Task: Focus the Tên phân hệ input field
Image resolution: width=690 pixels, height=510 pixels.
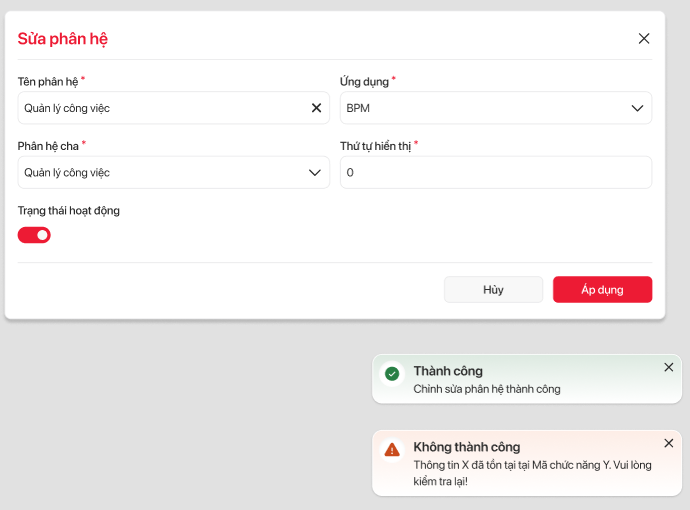Action: 160,108
